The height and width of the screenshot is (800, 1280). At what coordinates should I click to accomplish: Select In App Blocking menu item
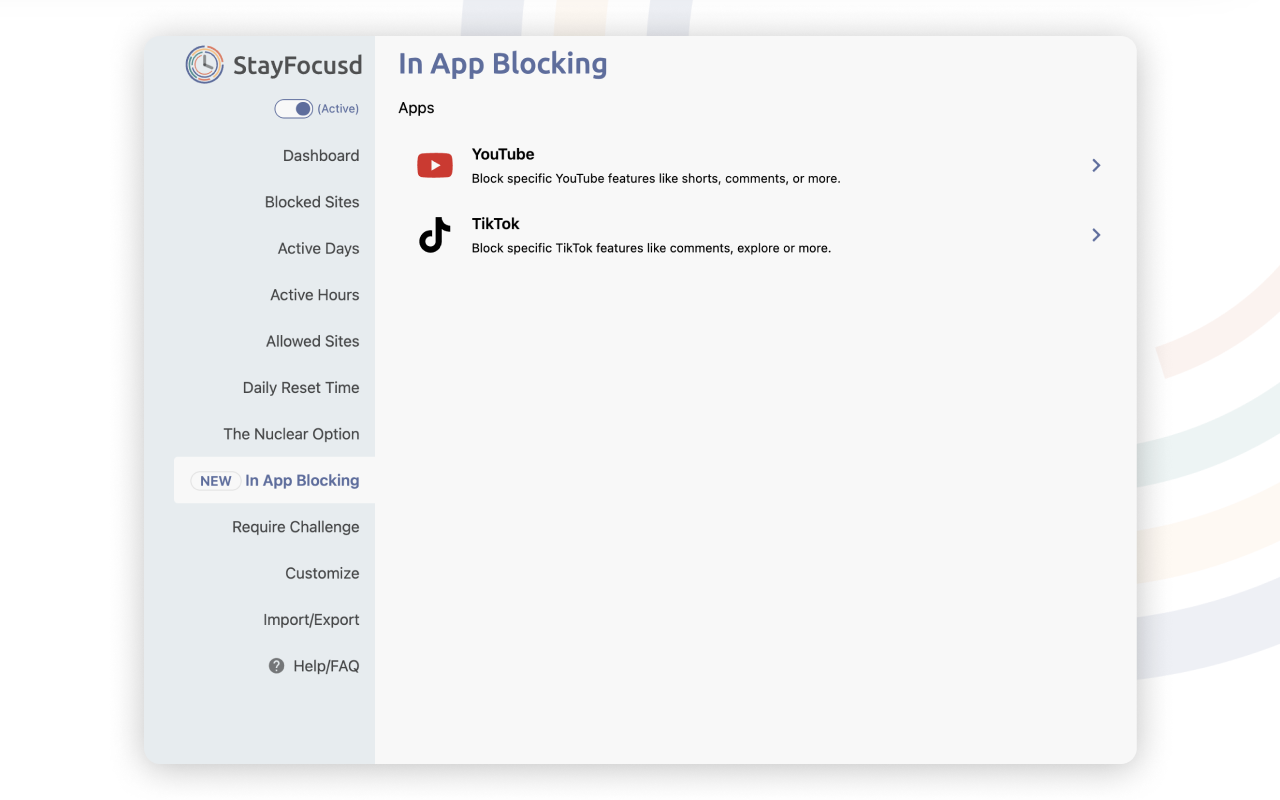coord(274,481)
